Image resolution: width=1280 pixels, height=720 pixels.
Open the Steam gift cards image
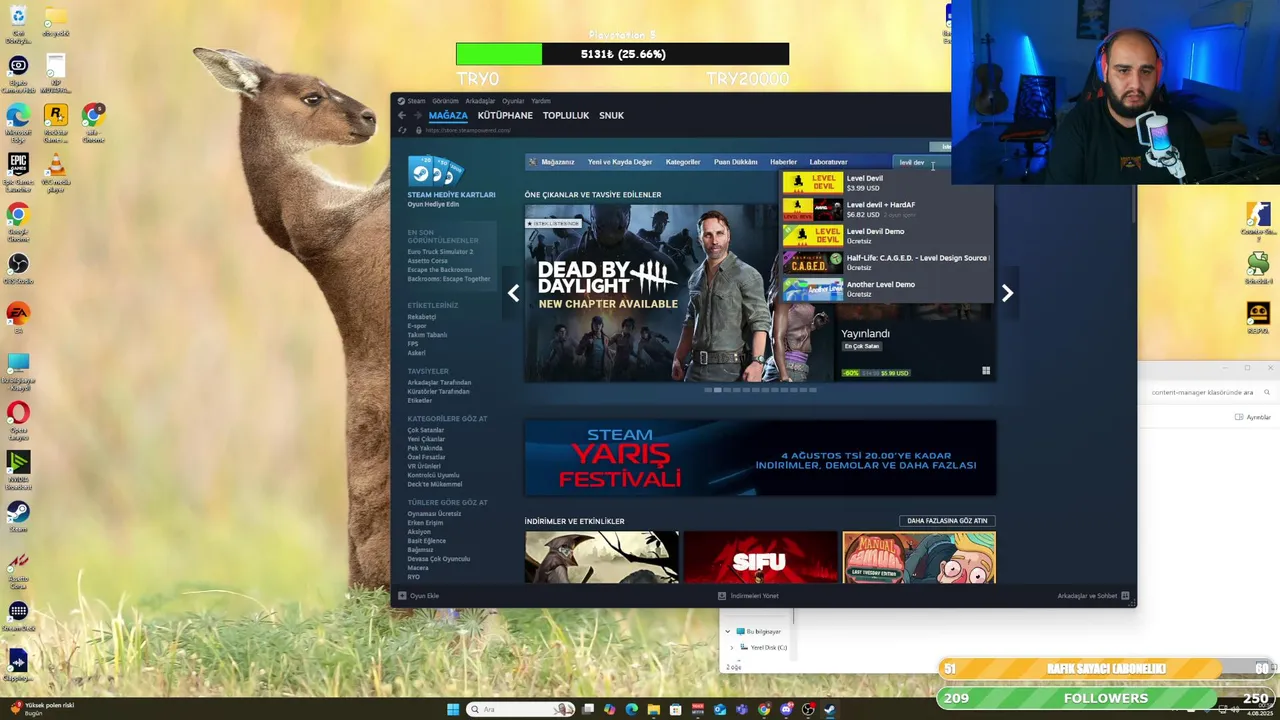pos(434,171)
